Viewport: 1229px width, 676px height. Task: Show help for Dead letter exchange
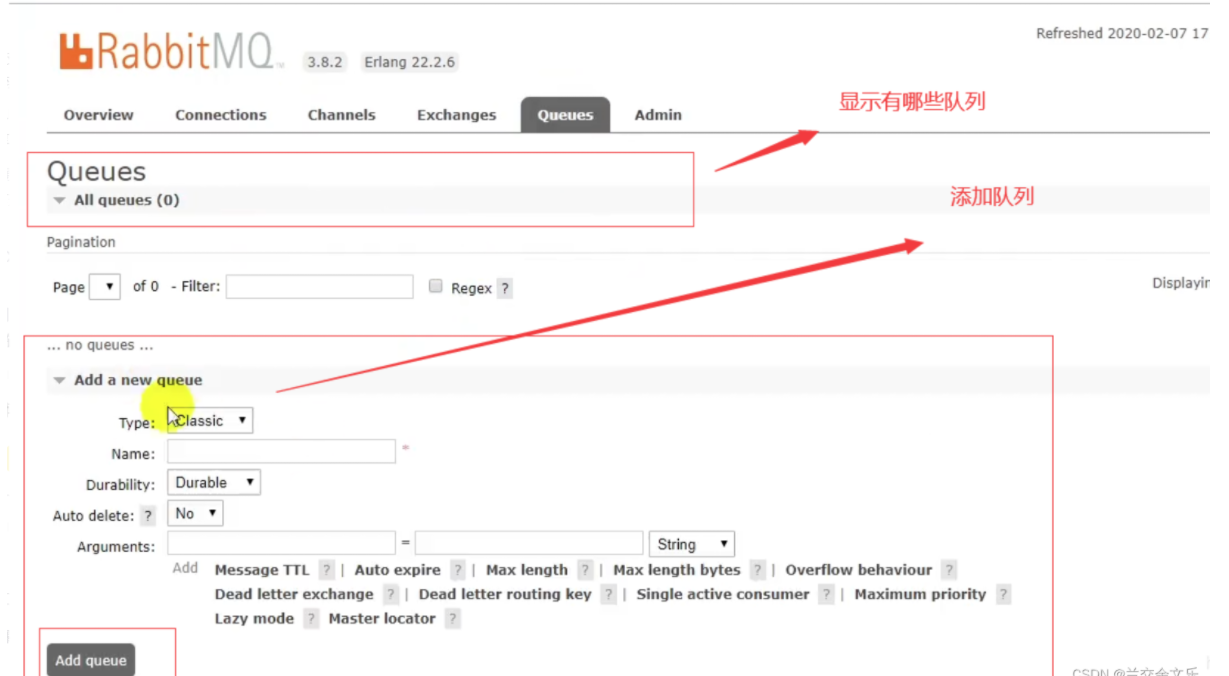click(x=391, y=594)
